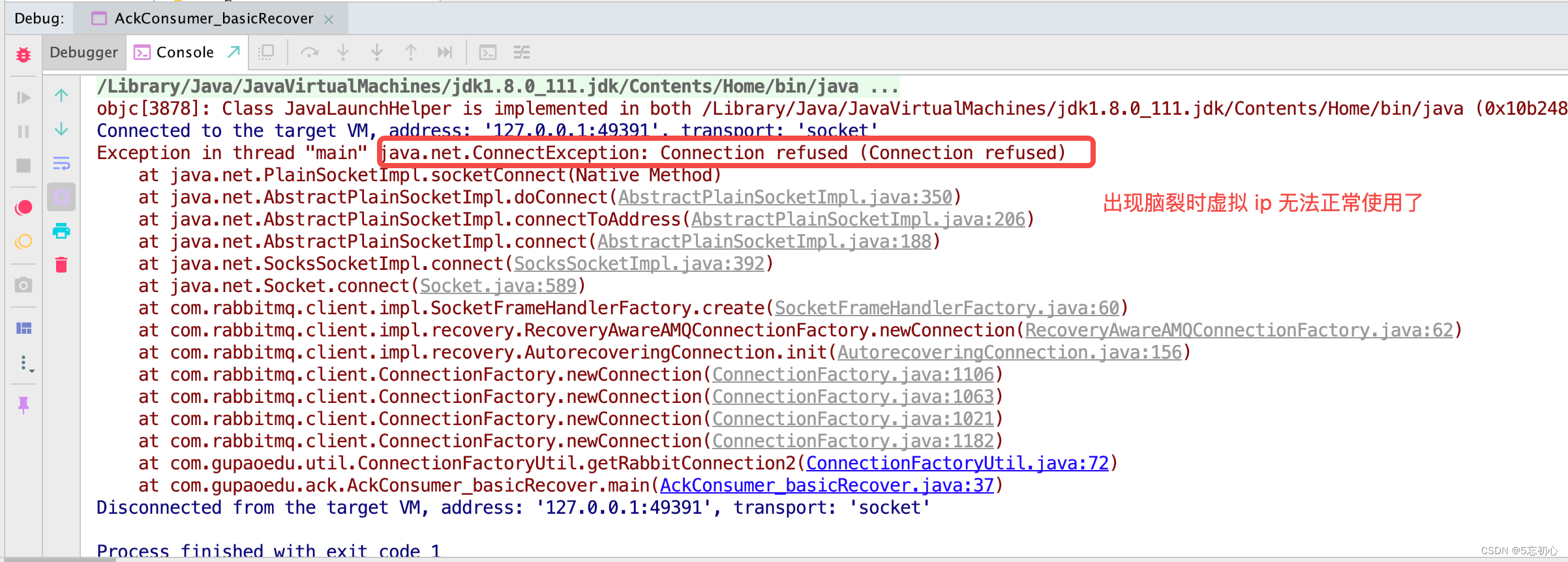Screen dimensions: 1568x562
Task: Open the debugger settings dropdown (three dots)
Action: [x=26, y=363]
